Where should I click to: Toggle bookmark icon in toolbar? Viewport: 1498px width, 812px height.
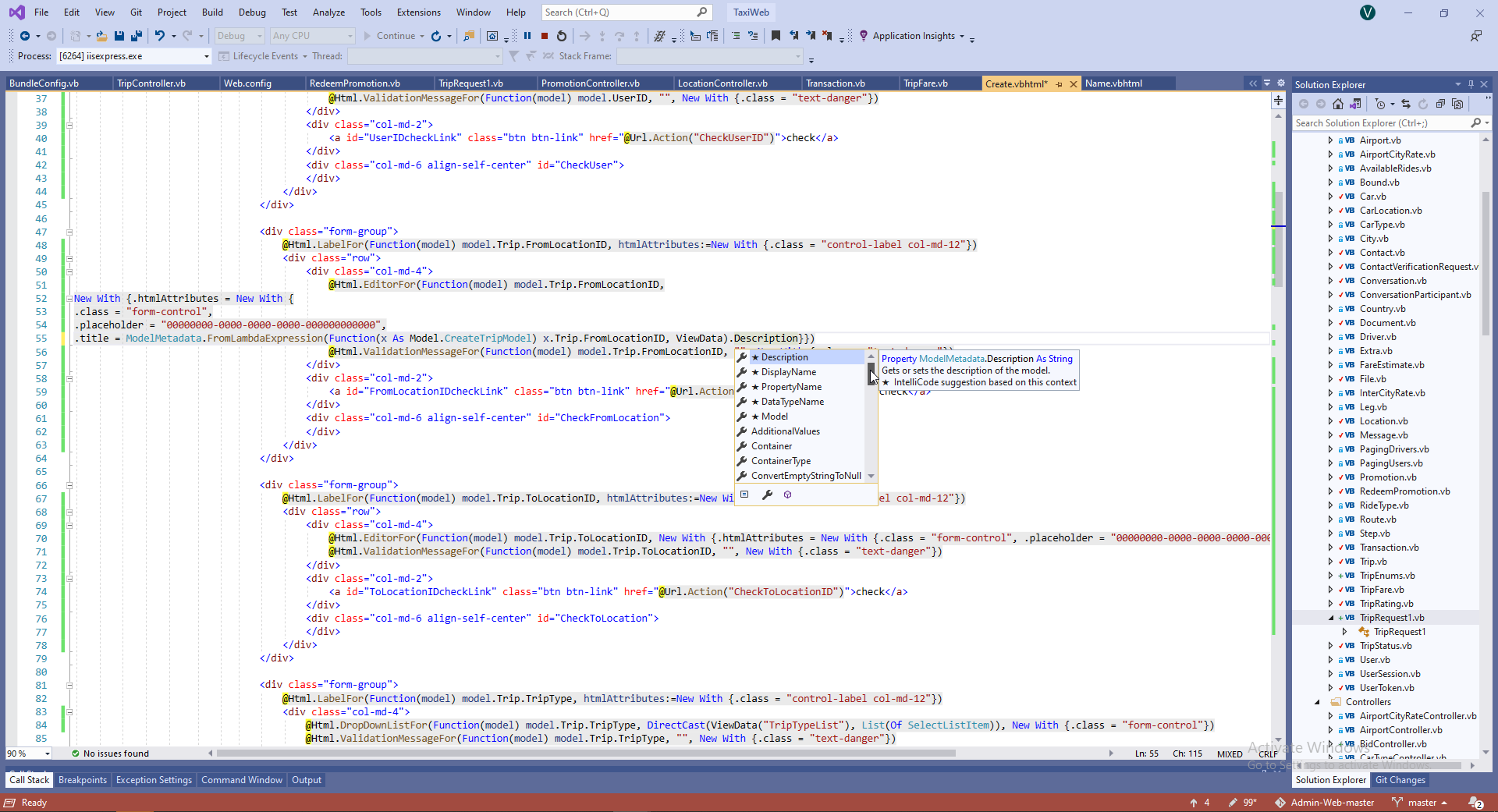tap(776, 36)
